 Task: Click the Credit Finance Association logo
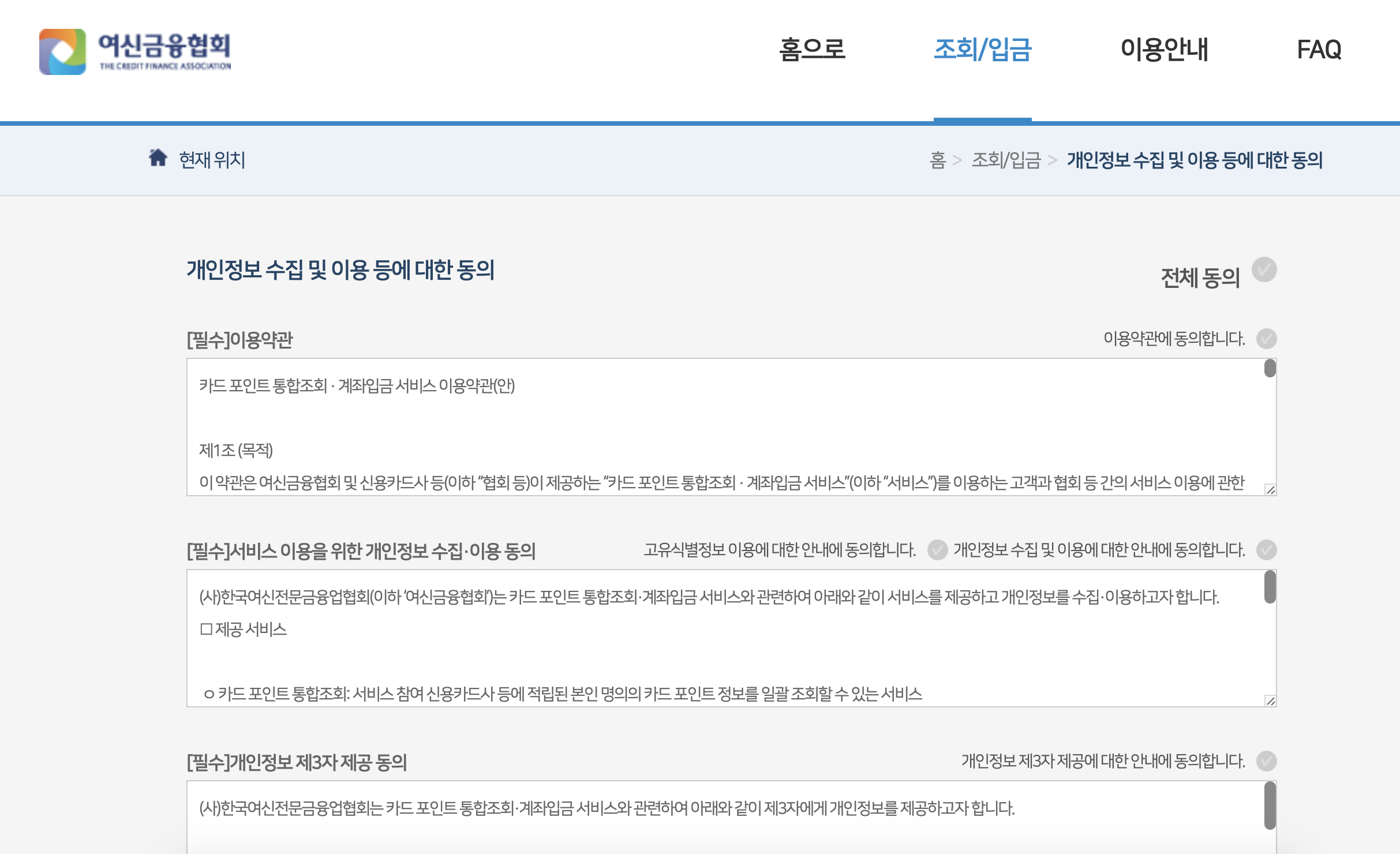click(135, 52)
